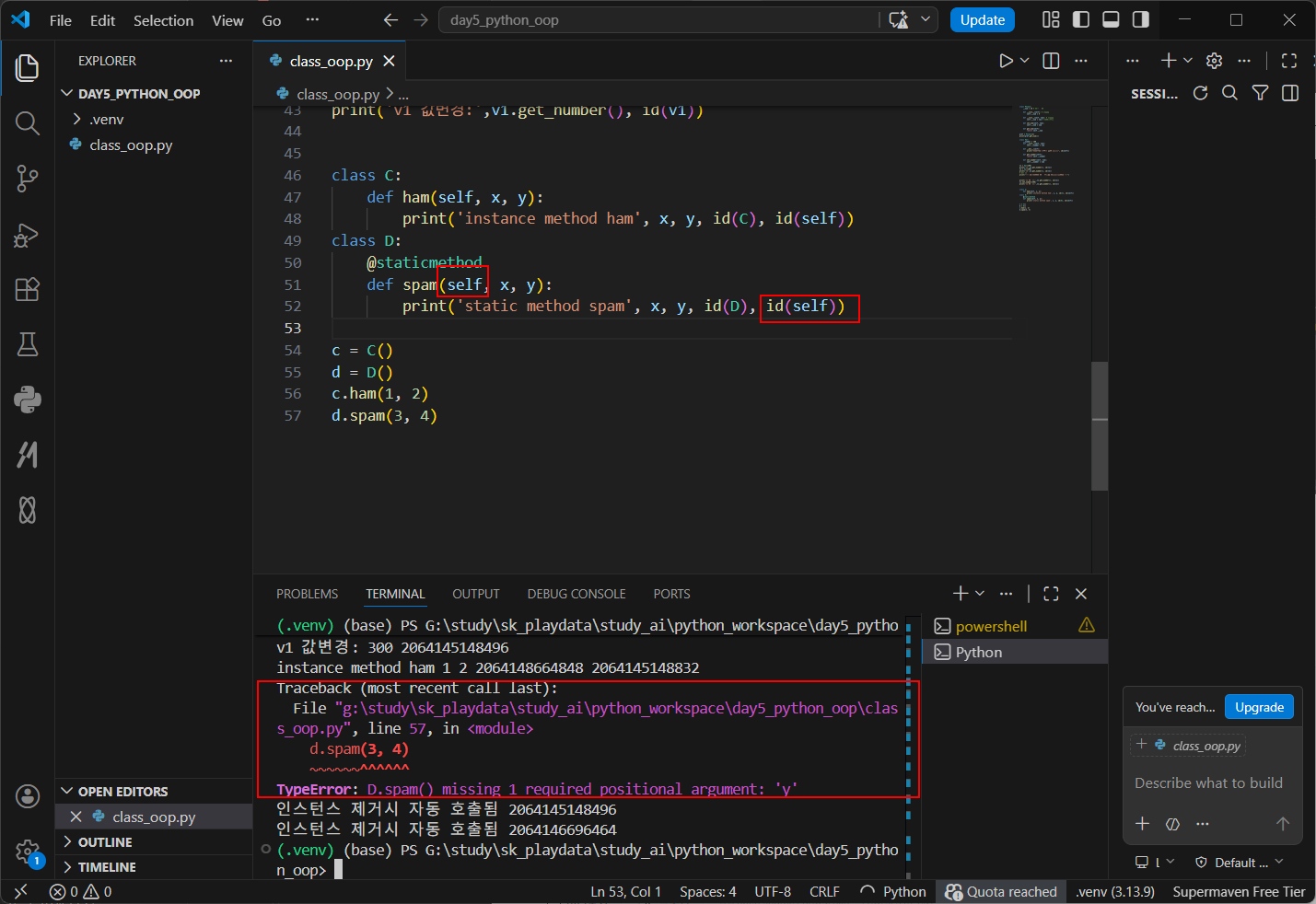Go forward in navigation history
The image size is (1316, 904).
pyautogui.click(x=421, y=20)
